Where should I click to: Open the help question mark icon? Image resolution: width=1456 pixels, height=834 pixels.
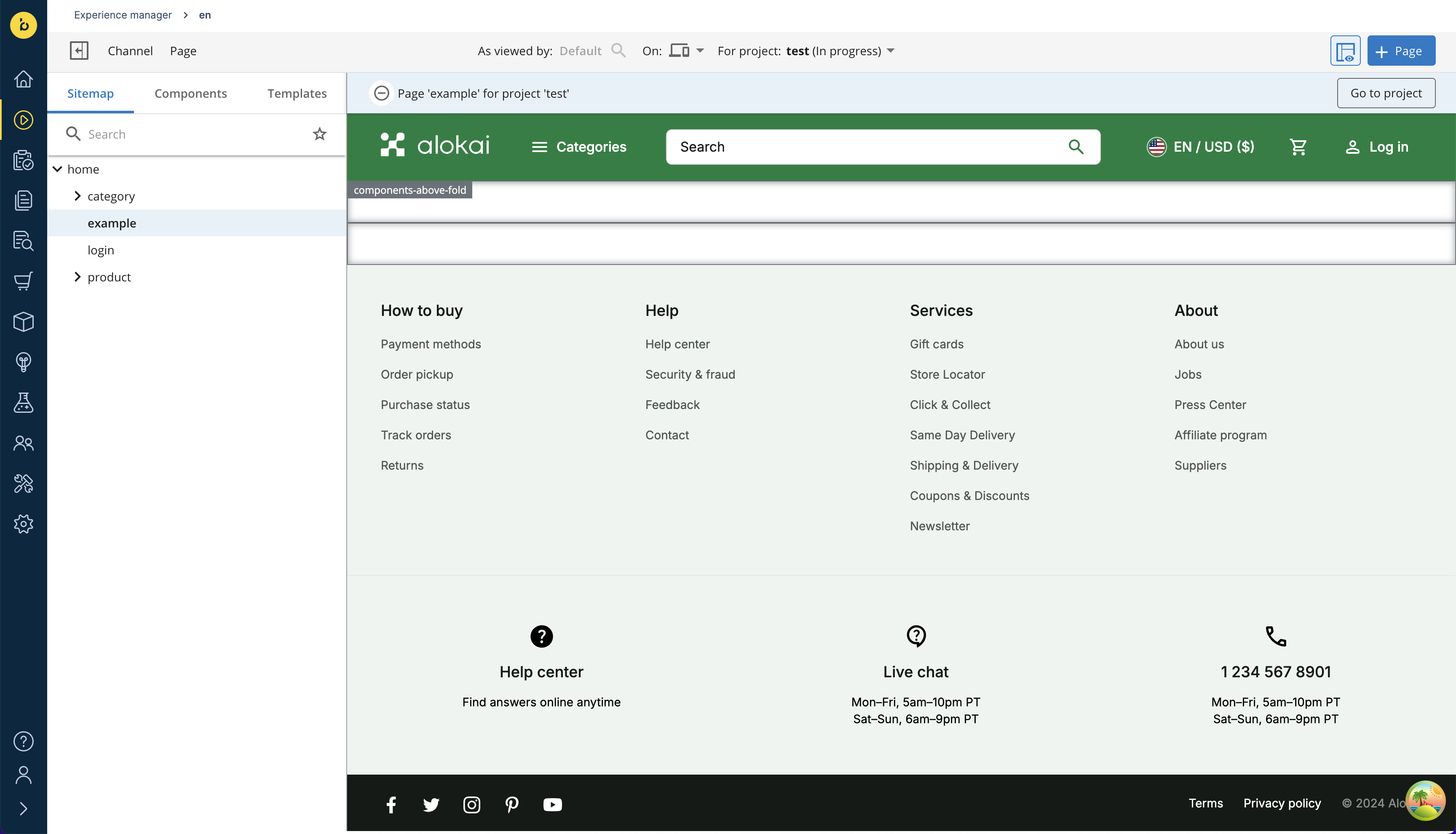[x=24, y=741]
